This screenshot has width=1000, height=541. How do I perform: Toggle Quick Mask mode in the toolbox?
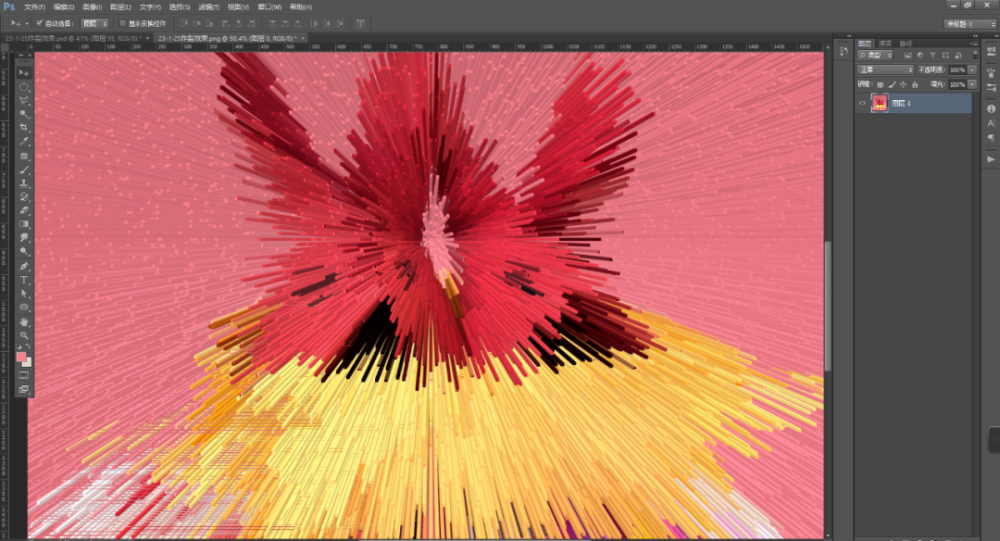24,375
